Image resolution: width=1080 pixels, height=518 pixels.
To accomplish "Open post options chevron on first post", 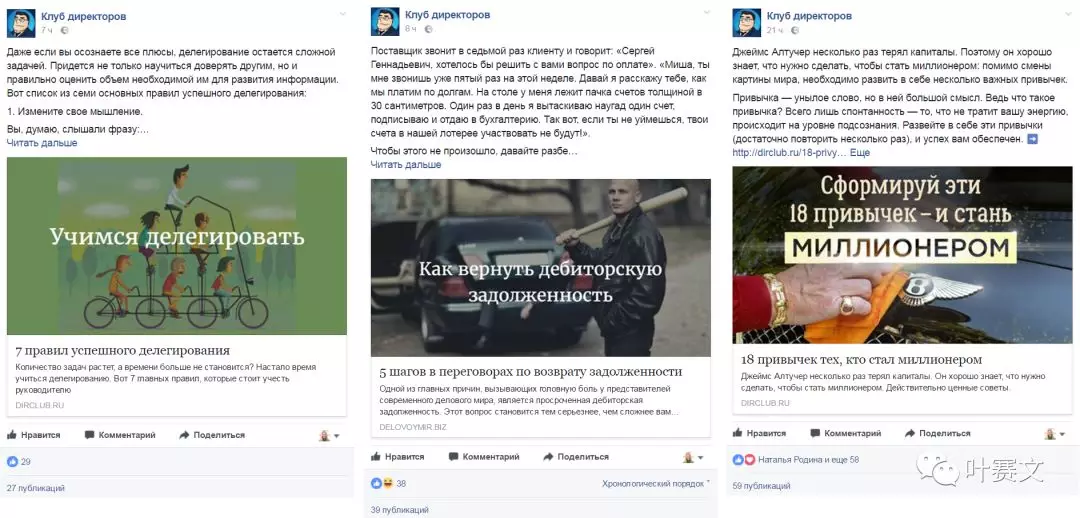I will click(342, 14).
